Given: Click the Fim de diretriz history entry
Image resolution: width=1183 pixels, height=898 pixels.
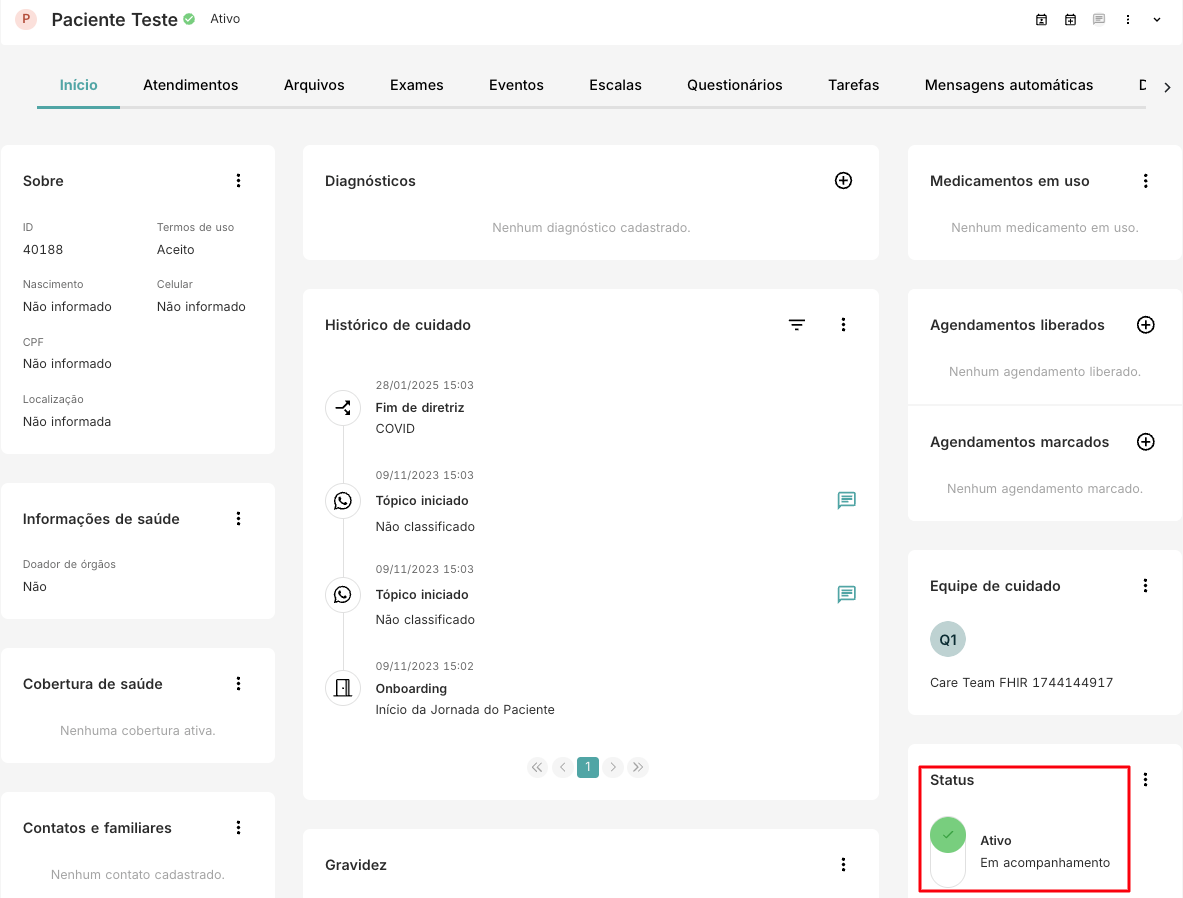Looking at the screenshot, I should [x=419, y=408].
